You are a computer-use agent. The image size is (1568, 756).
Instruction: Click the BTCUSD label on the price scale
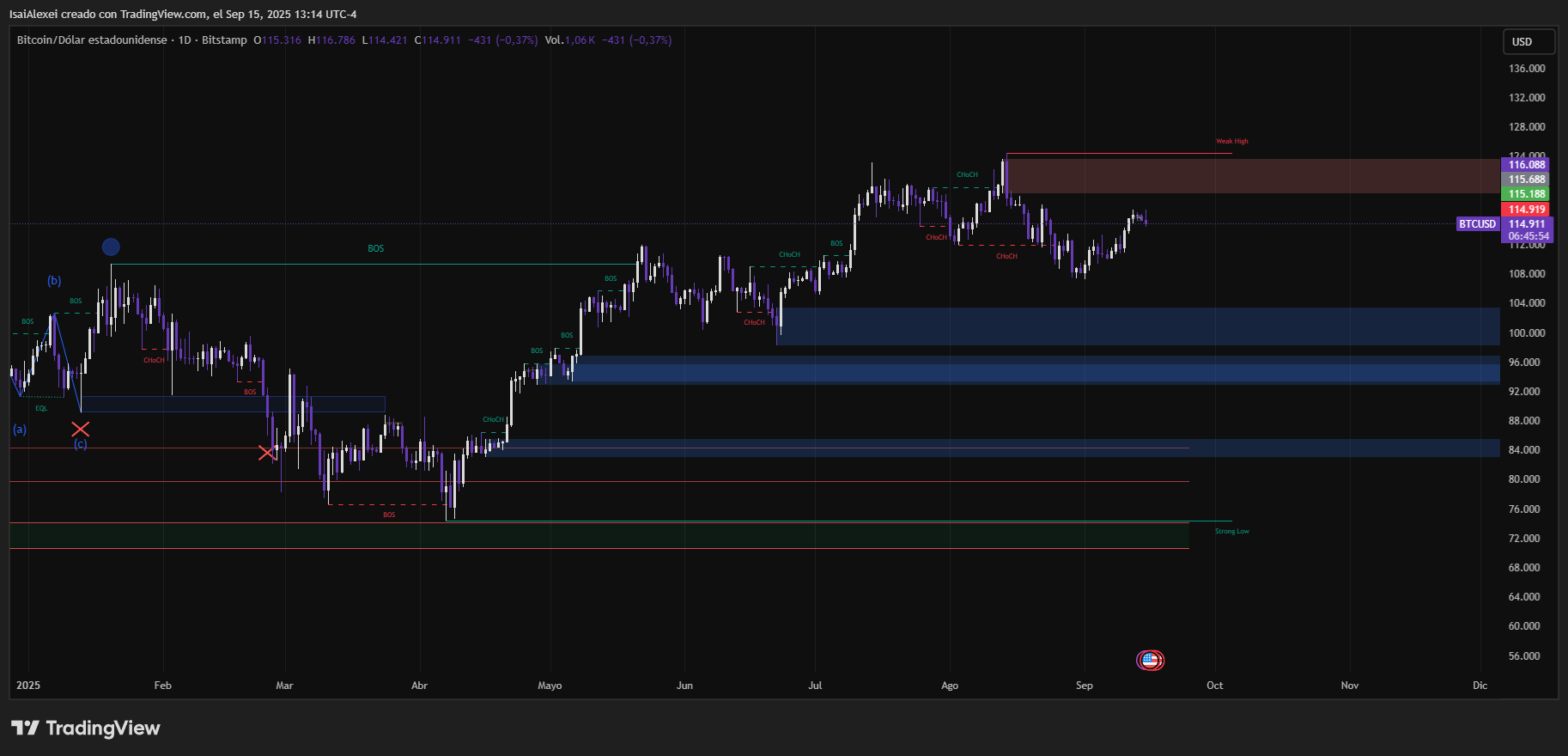(1476, 223)
